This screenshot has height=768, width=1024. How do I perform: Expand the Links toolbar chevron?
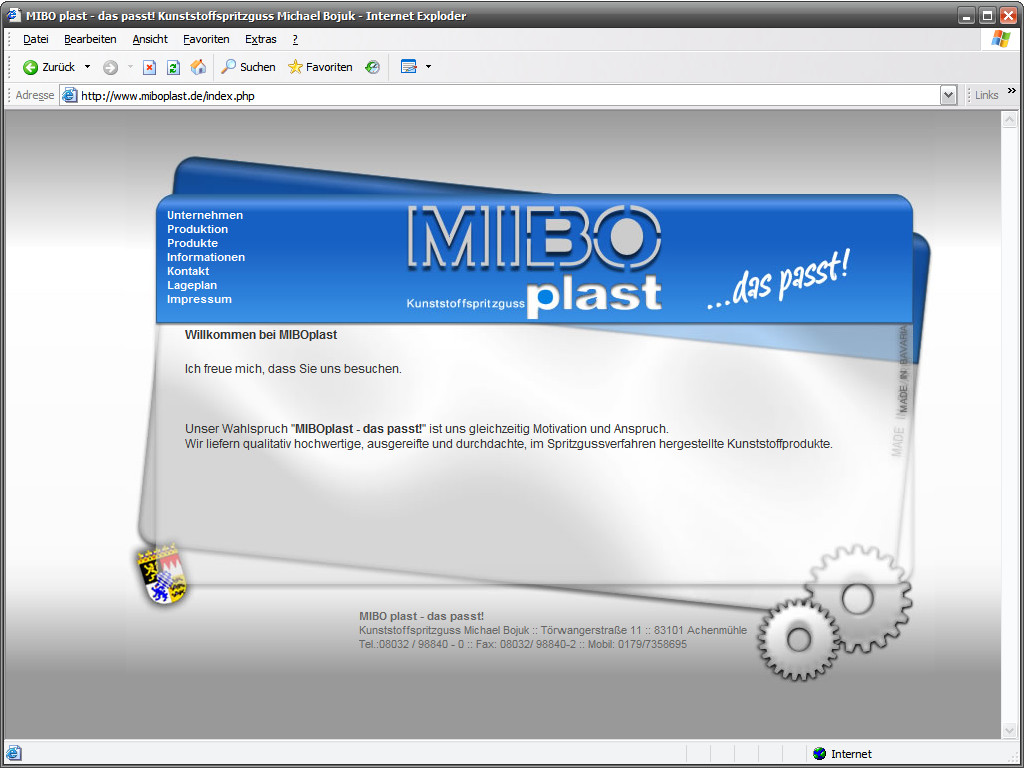1012,91
